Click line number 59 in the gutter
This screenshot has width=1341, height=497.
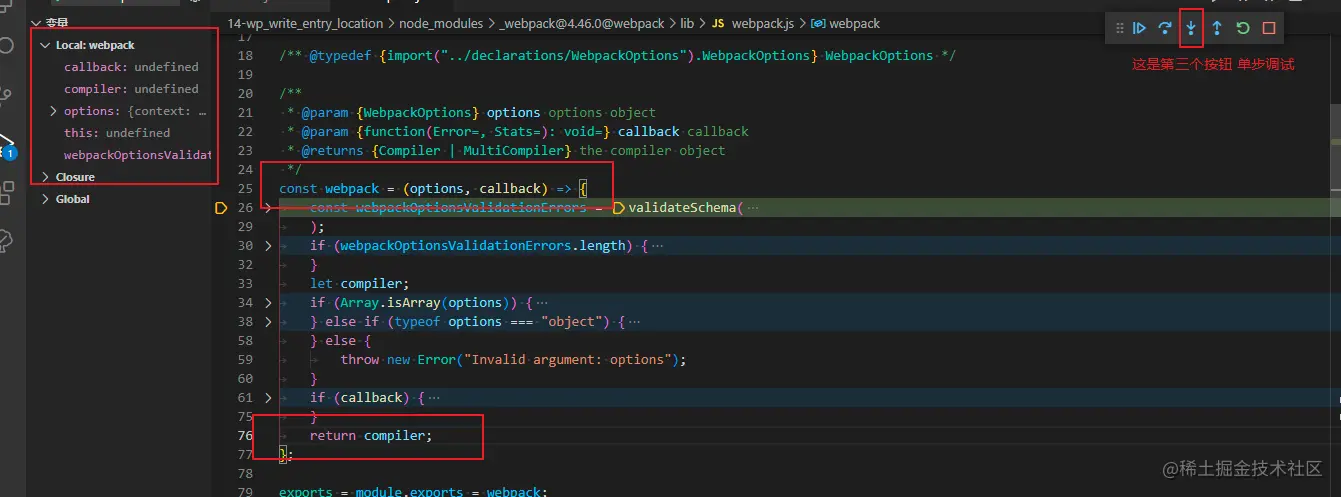click(x=245, y=360)
